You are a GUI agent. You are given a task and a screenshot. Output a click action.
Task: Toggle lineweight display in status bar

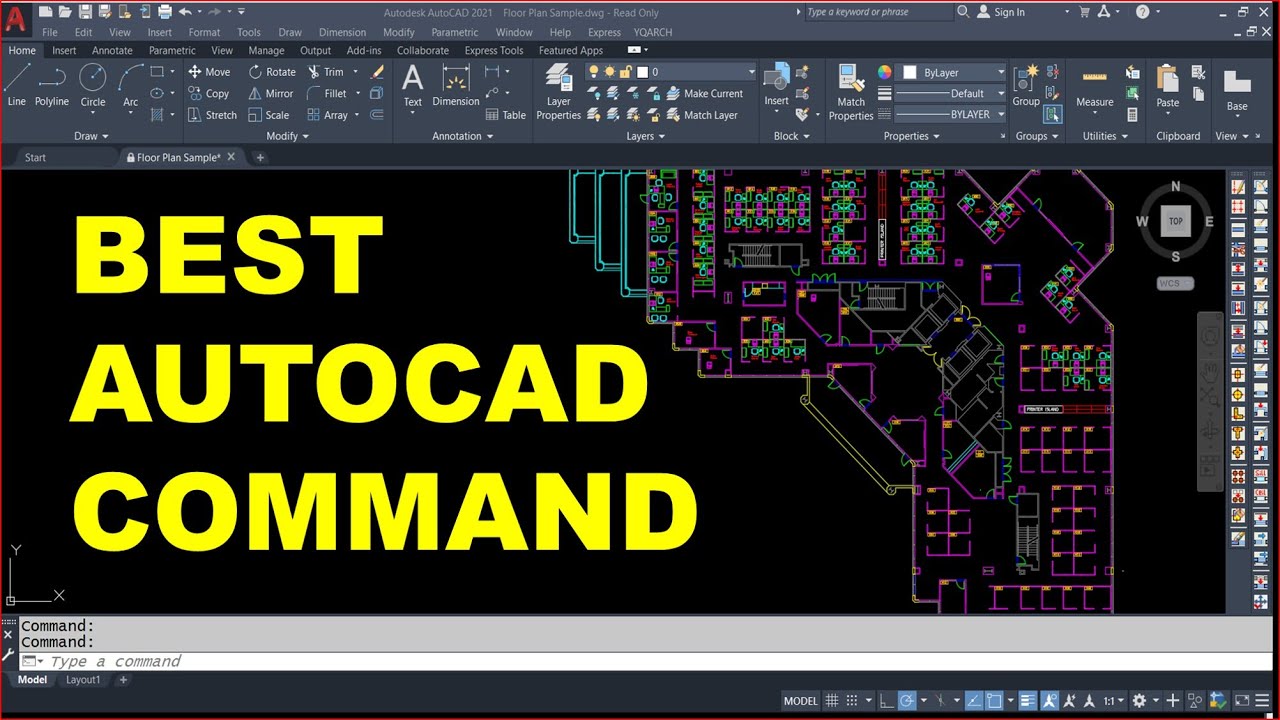(x=1028, y=701)
